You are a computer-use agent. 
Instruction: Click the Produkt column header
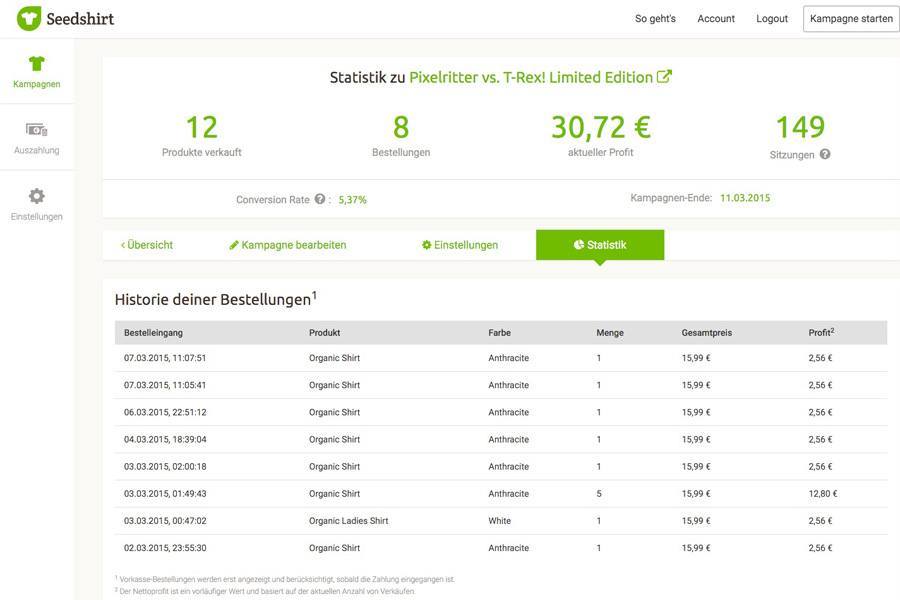click(324, 332)
